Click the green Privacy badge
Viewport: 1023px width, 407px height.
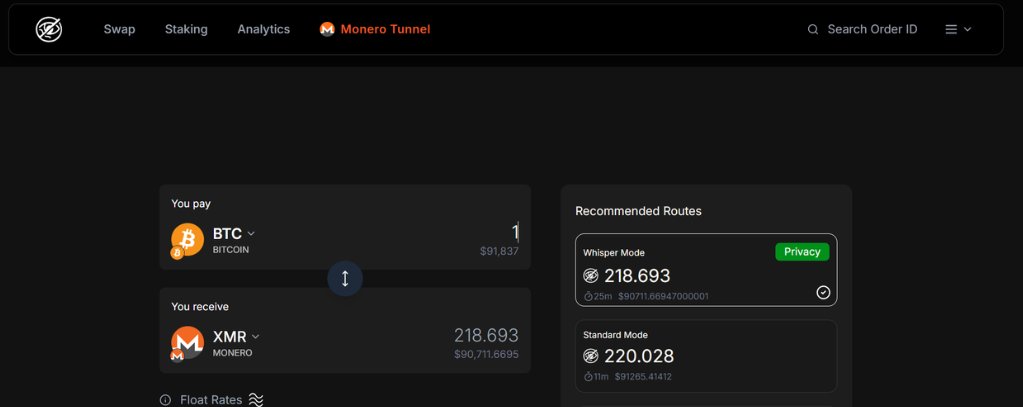tap(802, 252)
